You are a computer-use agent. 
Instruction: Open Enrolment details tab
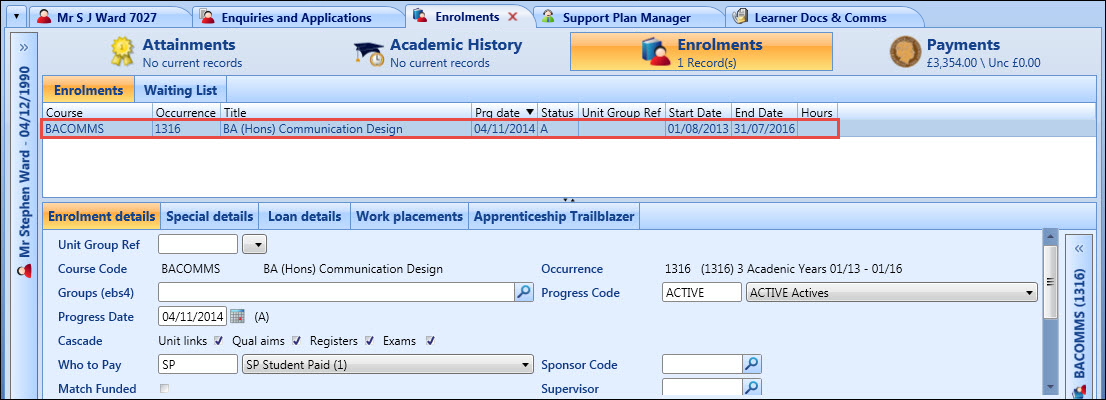[x=102, y=216]
